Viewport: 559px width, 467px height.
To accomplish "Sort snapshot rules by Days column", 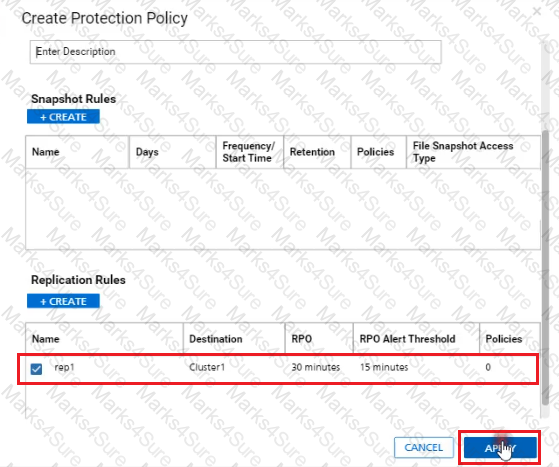I will click(147, 152).
